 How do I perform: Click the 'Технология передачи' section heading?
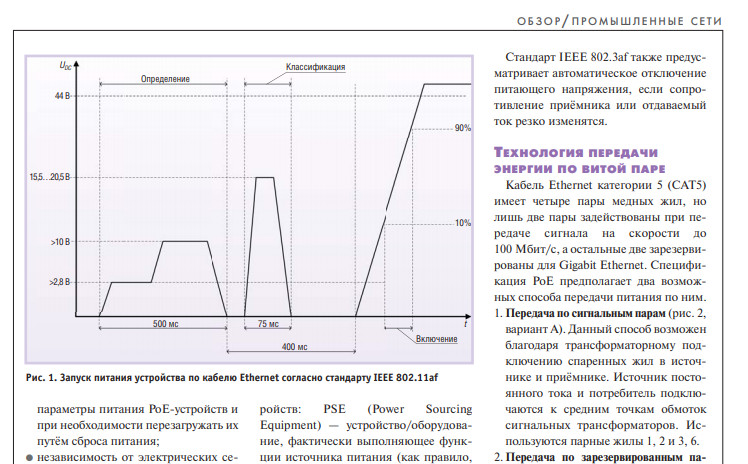578,152
